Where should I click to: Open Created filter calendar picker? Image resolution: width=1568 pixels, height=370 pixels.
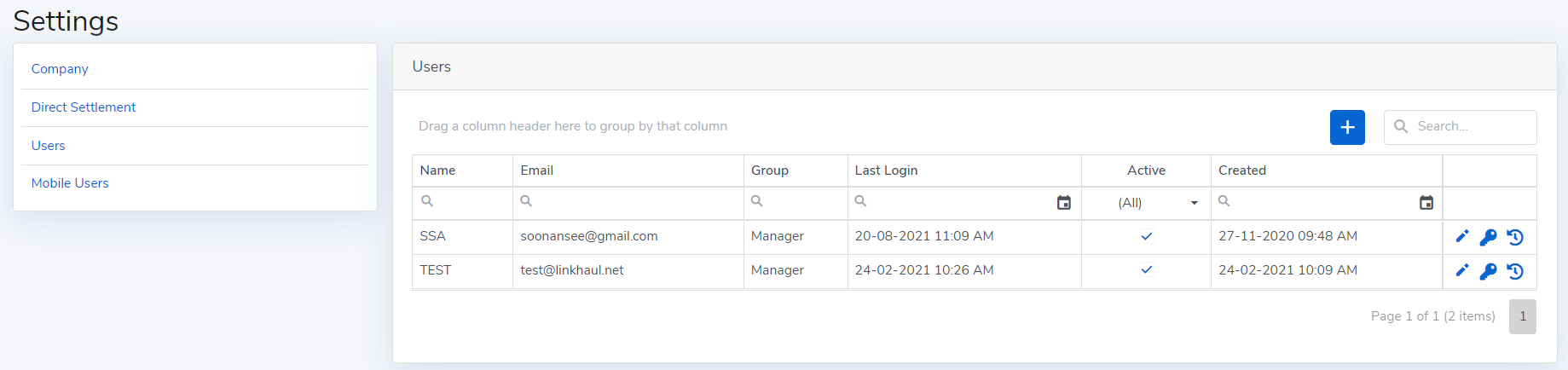pos(1426,203)
